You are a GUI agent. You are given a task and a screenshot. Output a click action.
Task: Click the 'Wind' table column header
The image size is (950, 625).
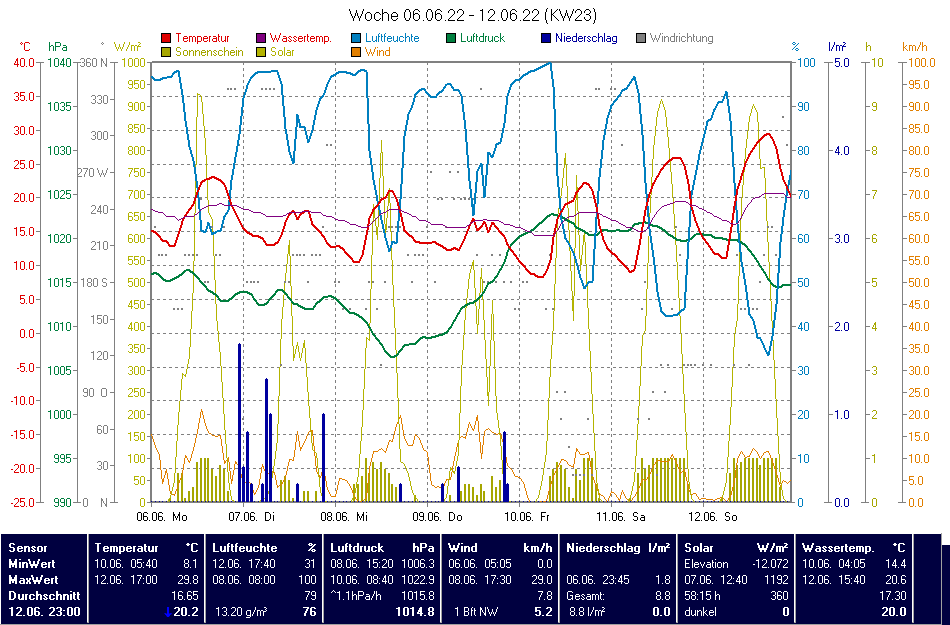[x=461, y=548]
